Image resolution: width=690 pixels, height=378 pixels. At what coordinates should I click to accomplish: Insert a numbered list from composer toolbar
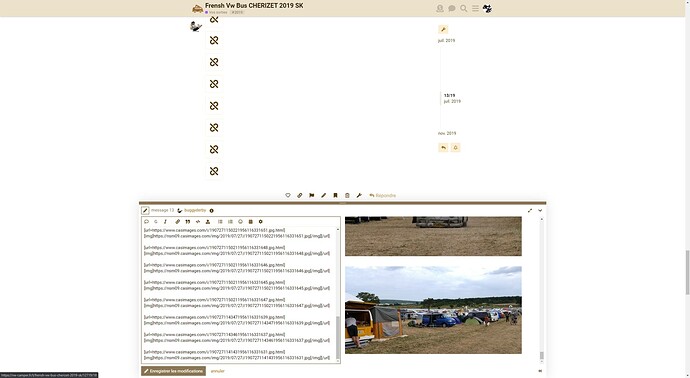point(230,222)
